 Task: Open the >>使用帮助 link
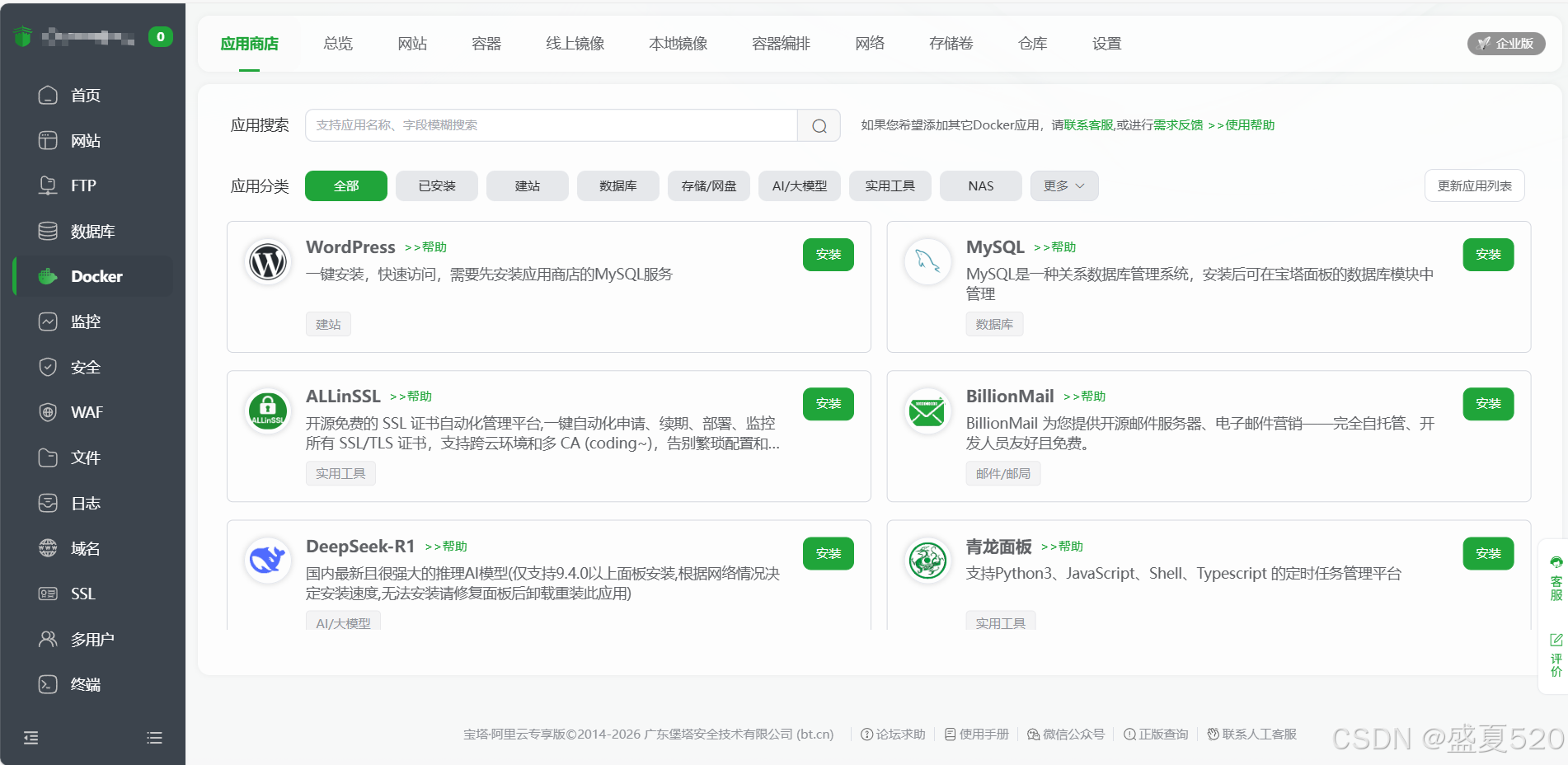coord(1242,125)
